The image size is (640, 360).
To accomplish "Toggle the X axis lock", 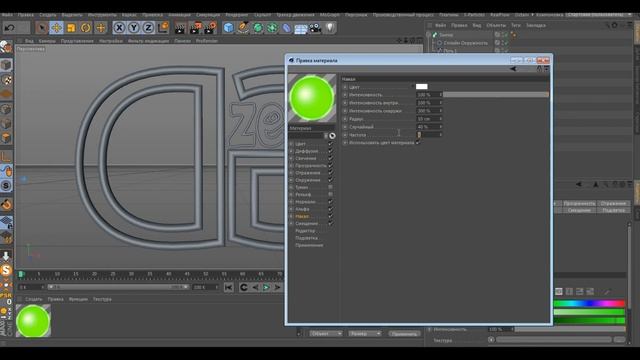I will (119, 28).
